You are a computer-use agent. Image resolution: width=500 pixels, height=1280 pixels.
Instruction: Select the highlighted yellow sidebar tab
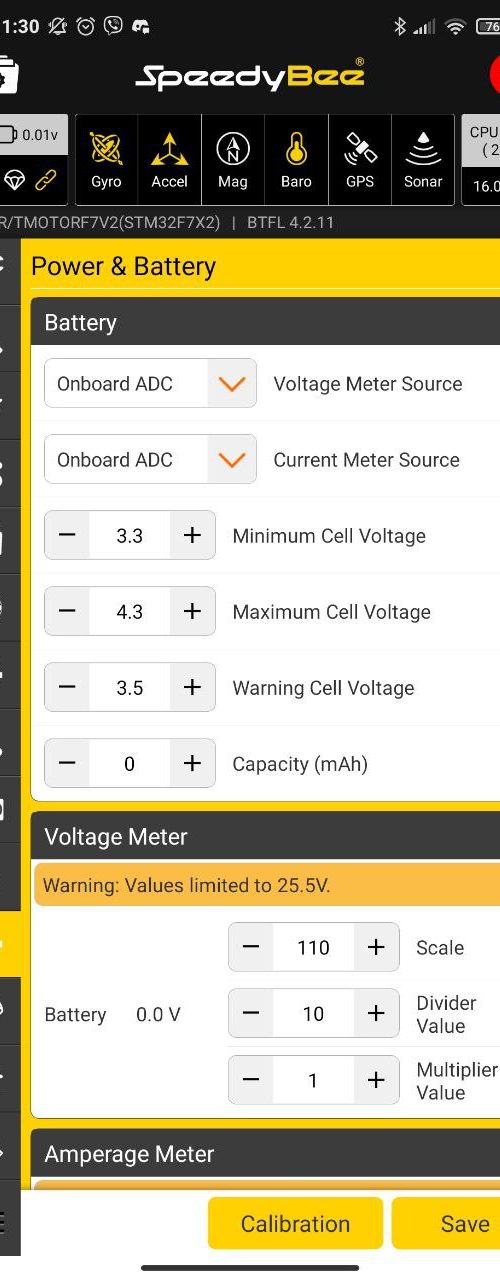coord(10,943)
